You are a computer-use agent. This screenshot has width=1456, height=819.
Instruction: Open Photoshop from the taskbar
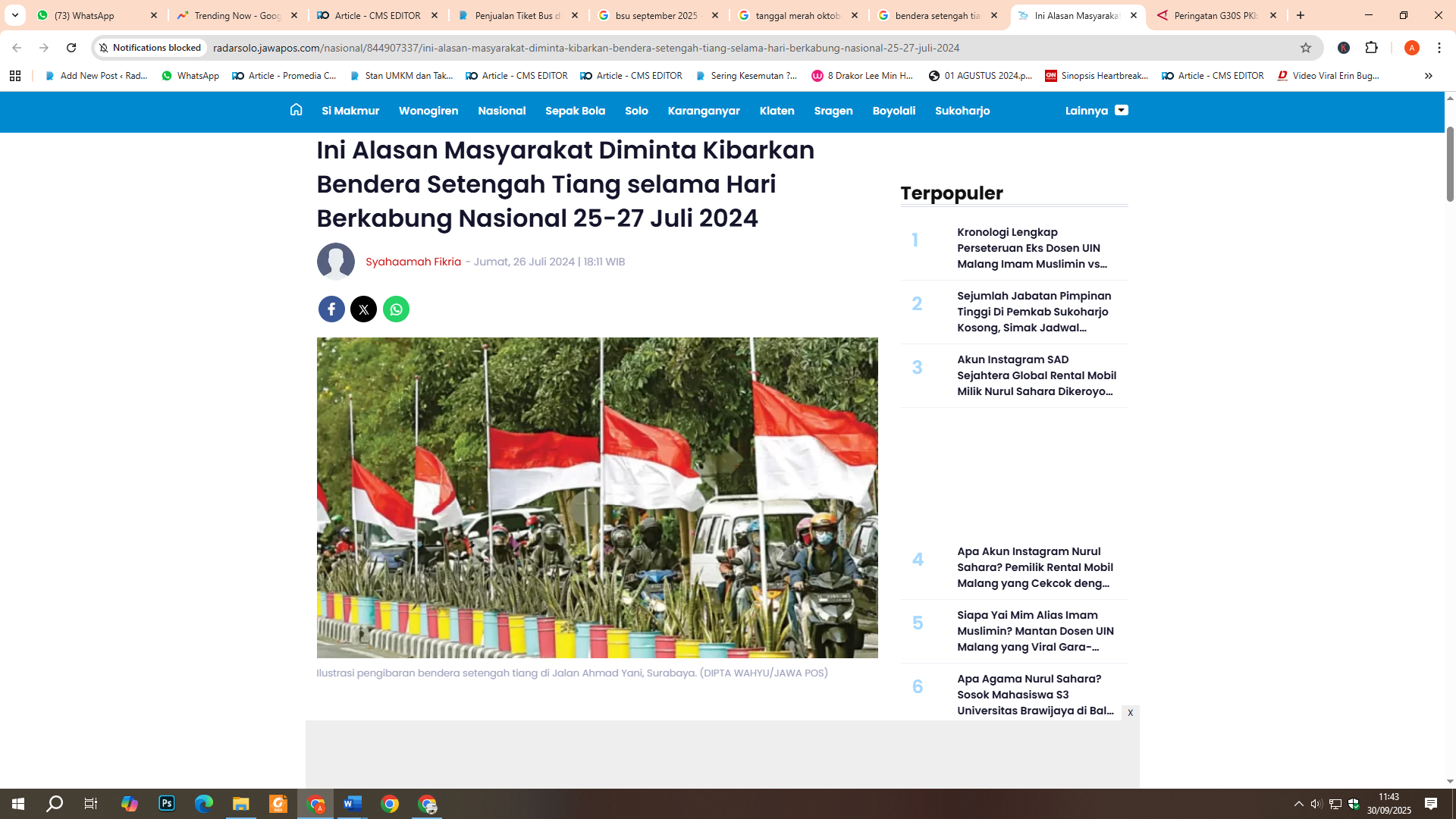point(166,804)
